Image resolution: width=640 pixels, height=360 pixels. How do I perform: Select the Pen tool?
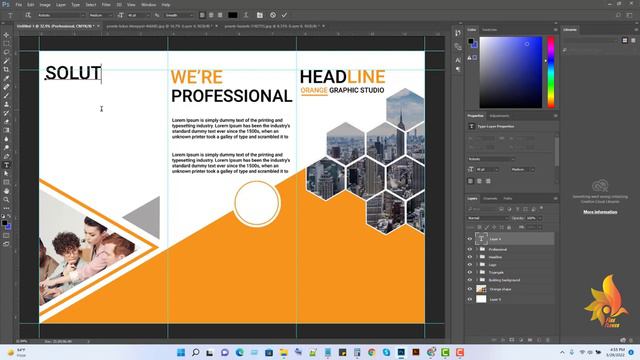[x=6, y=156]
